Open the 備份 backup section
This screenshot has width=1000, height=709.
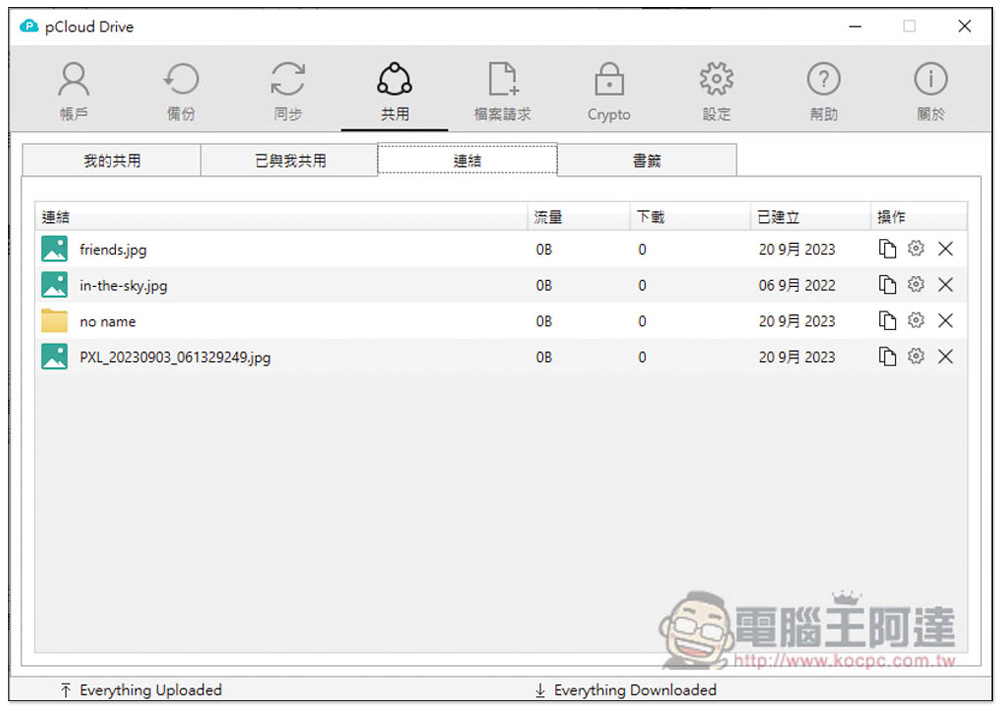181,91
